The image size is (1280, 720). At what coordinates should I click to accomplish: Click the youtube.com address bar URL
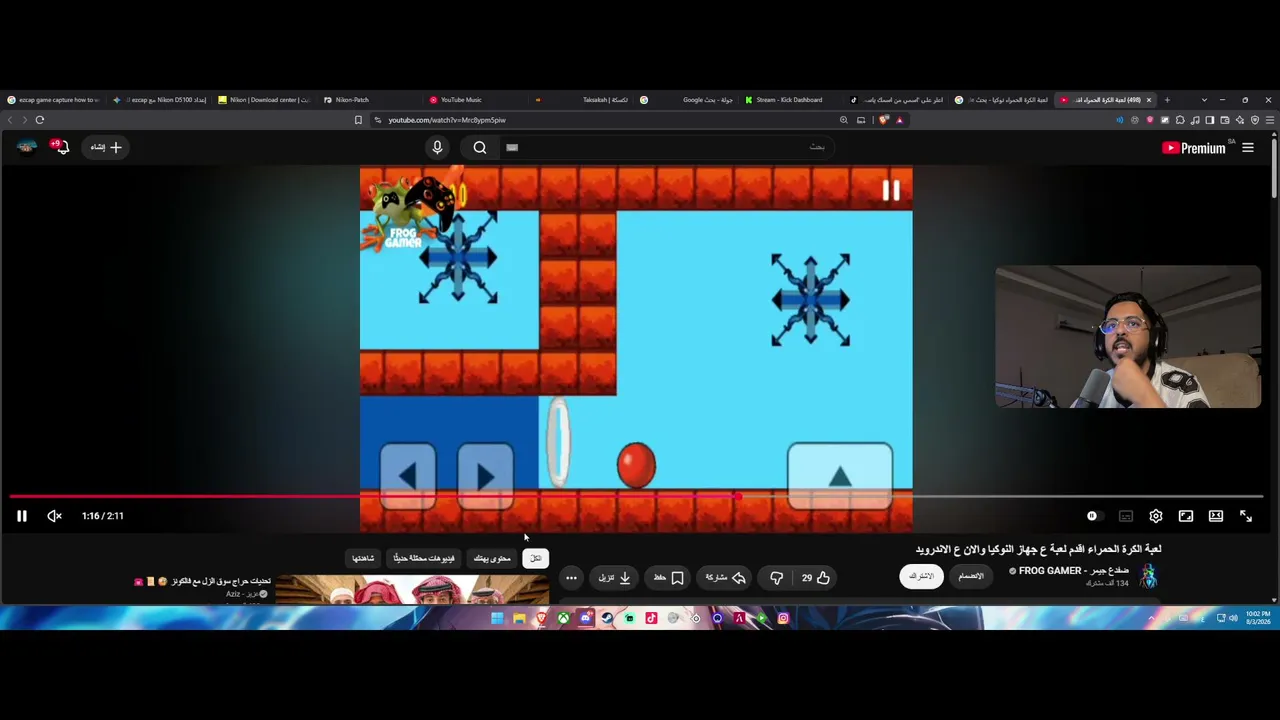coord(447,120)
